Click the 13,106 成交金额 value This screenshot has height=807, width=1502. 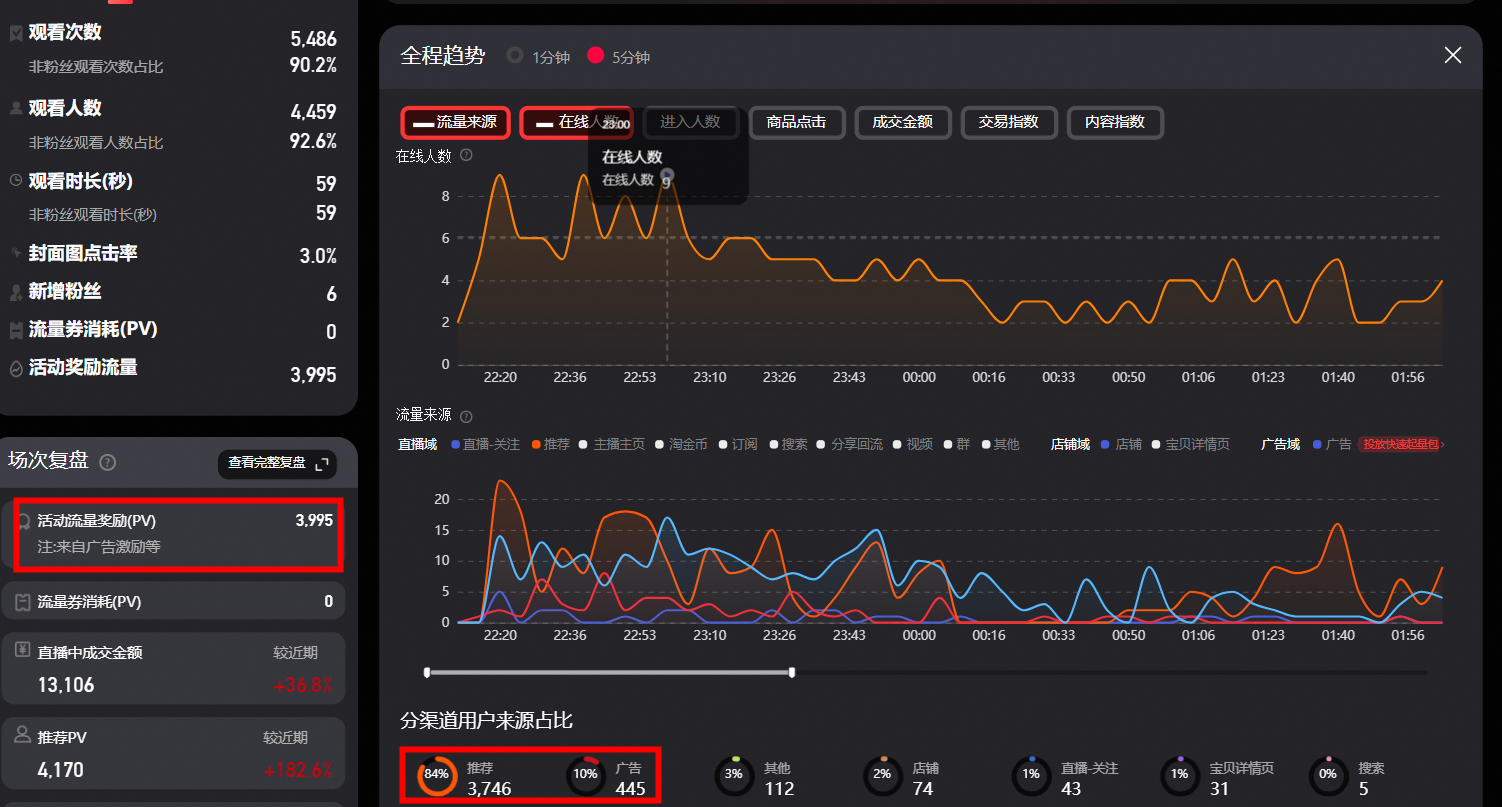tap(66, 685)
